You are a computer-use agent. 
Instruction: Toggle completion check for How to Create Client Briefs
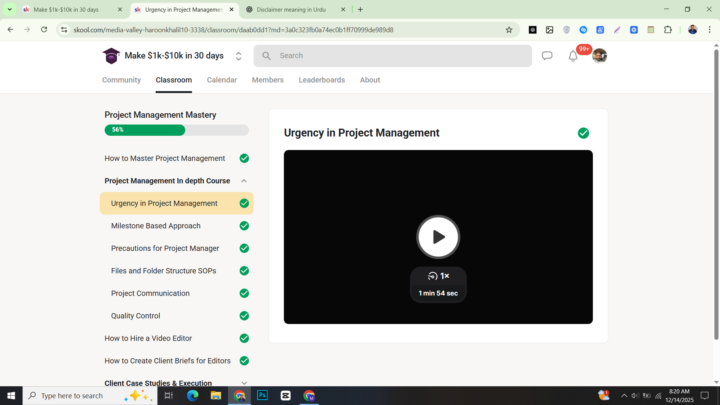pos(244,361)
